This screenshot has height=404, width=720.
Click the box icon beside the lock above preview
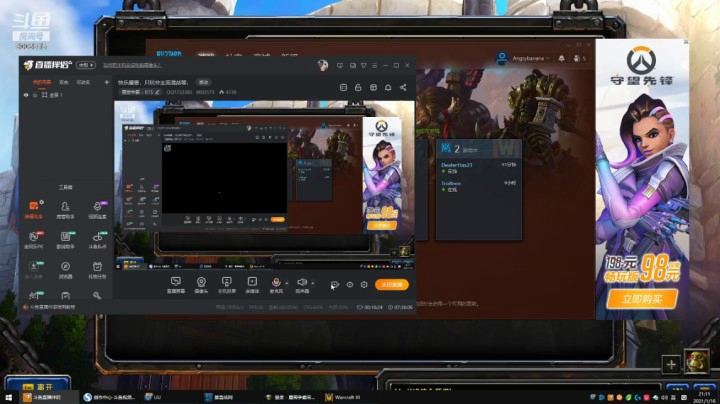[373, 87]
